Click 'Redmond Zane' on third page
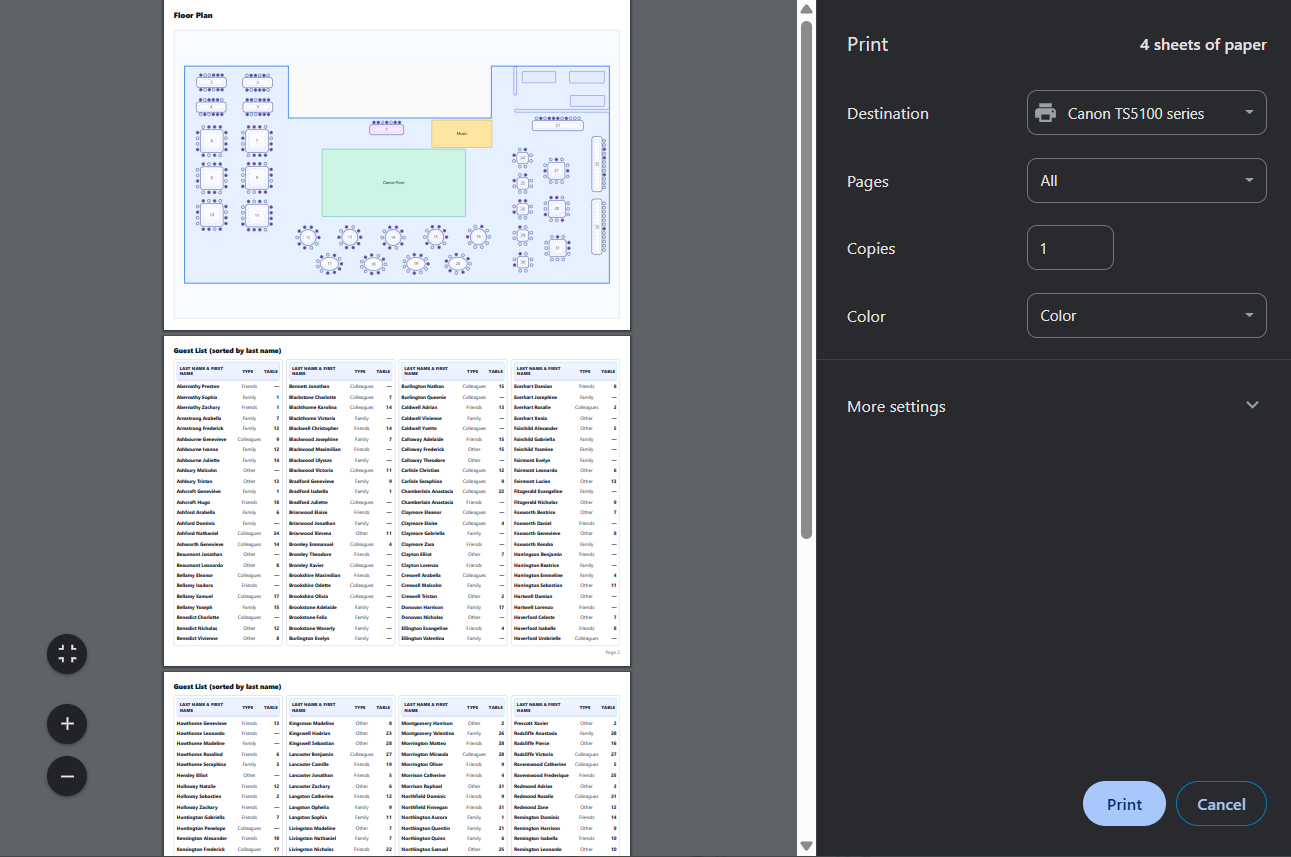 click(531, 807)
